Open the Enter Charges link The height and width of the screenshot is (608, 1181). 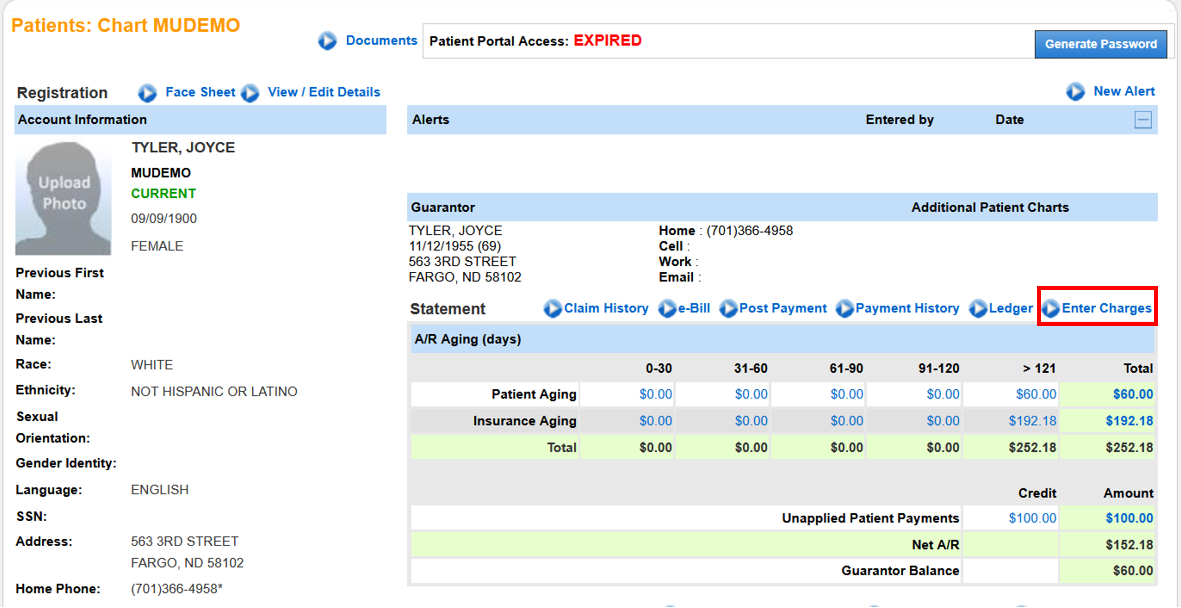tap(1106, 309)
